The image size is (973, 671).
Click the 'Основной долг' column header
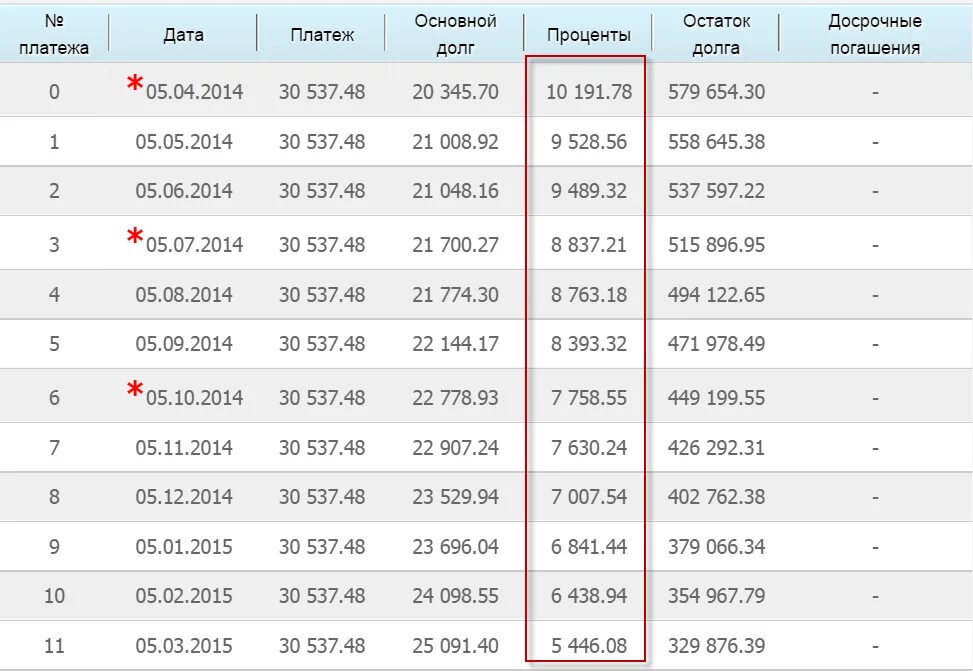tap(455, 34)
